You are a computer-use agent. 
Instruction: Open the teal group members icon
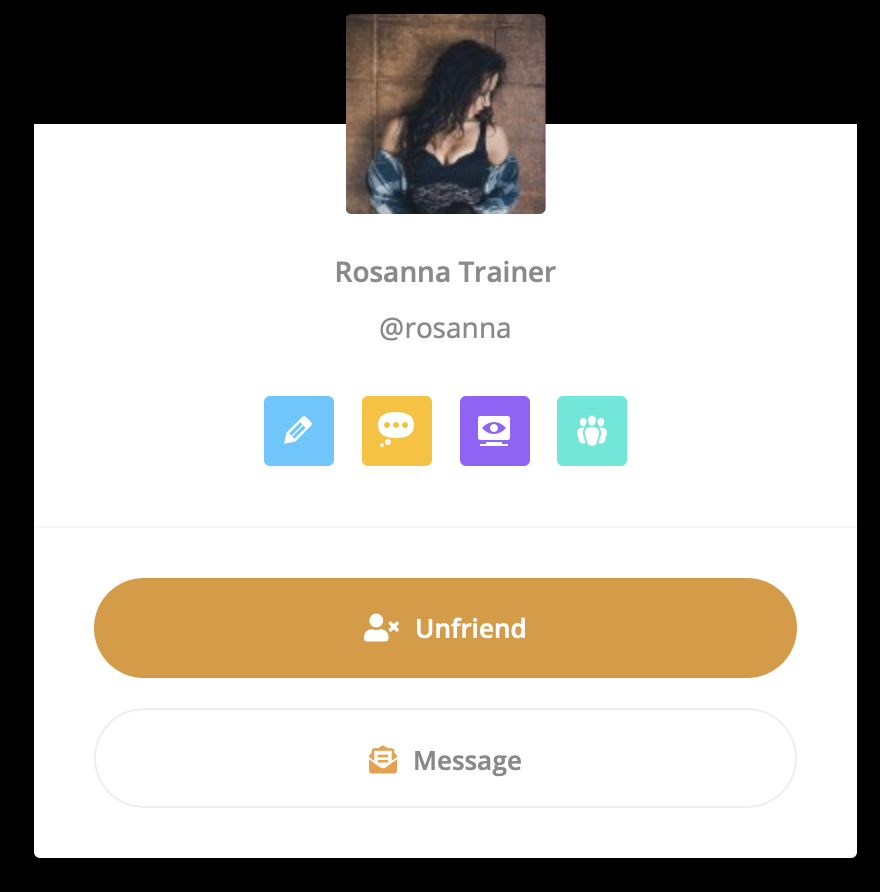[x=592, y=431]
